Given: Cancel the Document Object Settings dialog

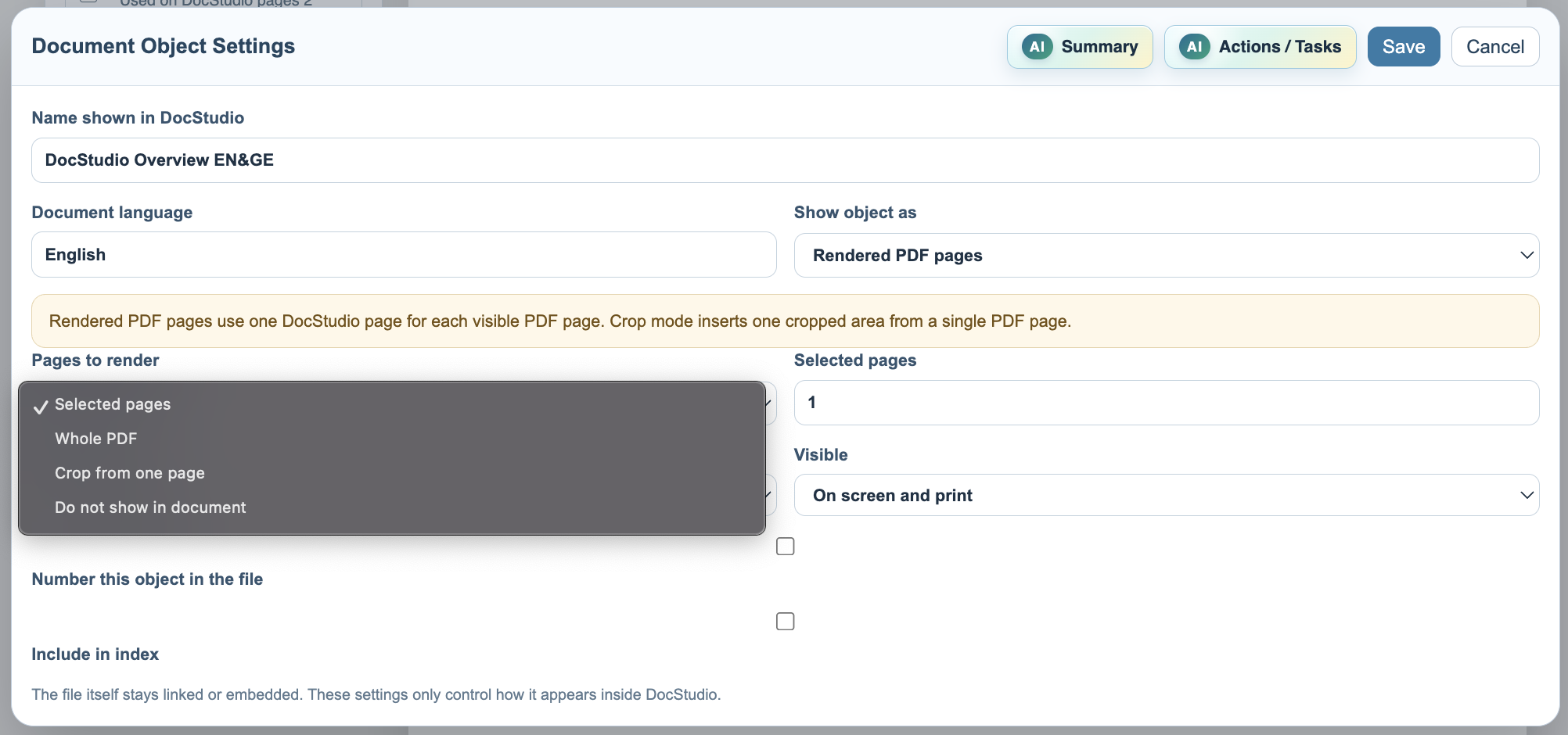Looking at the screenshot, I should click(x=1494, y=47).
